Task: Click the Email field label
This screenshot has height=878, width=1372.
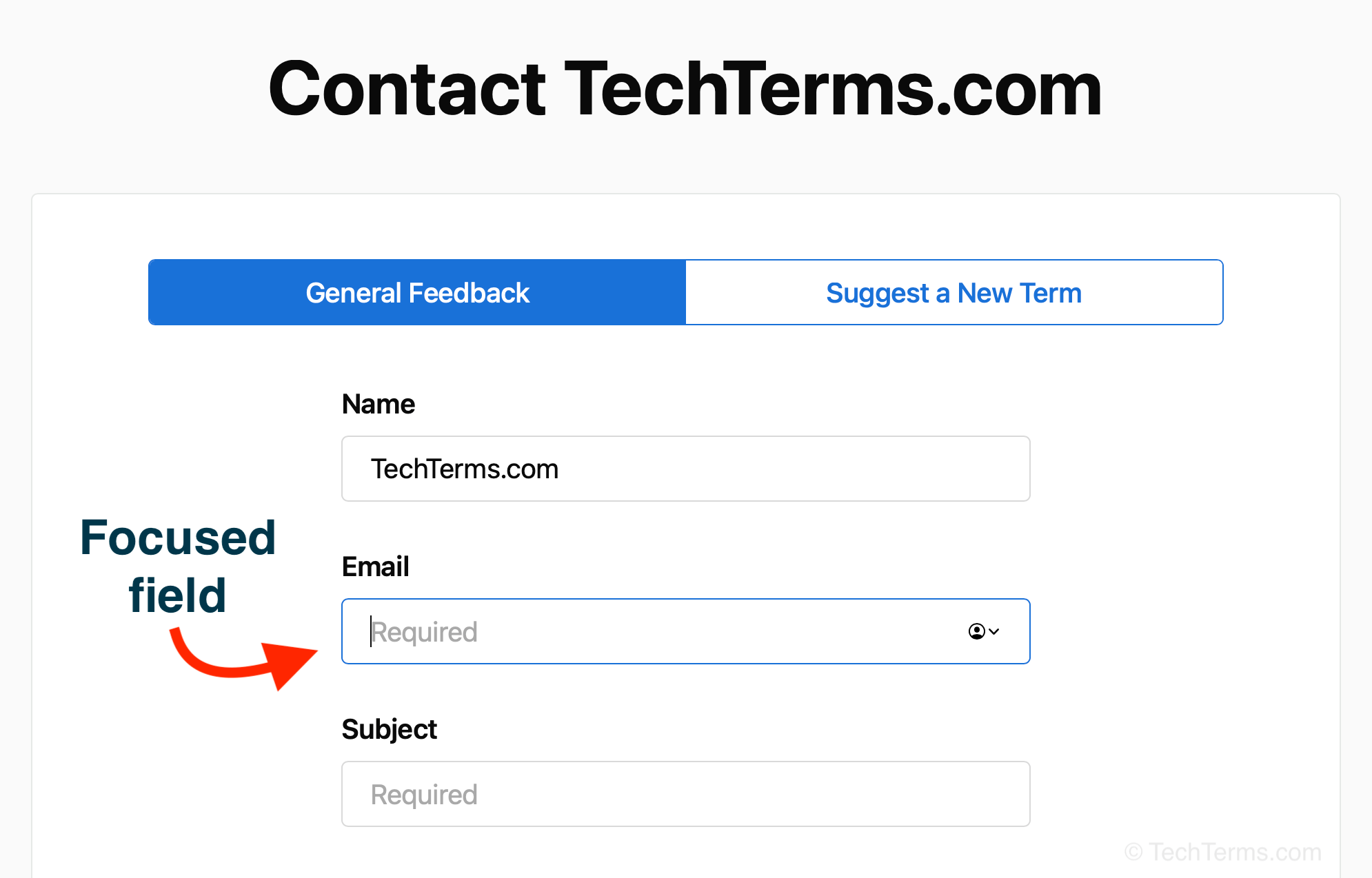Action: pos(376,566)
